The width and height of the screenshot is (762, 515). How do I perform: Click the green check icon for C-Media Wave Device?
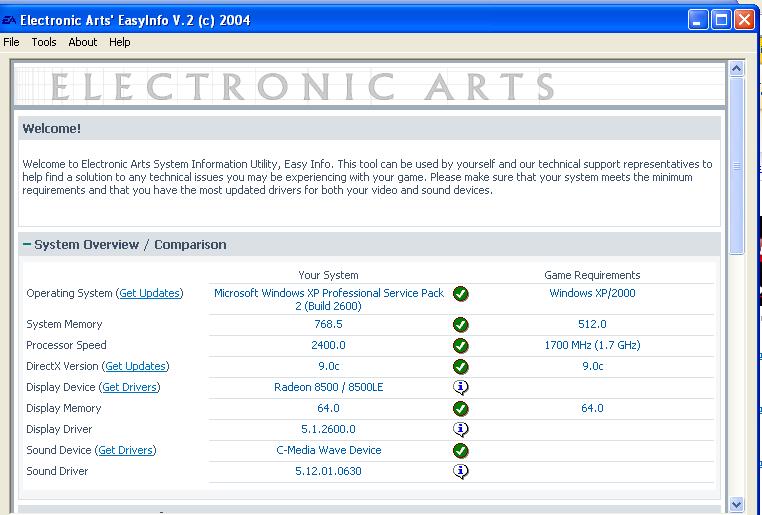tap(460, 450)
